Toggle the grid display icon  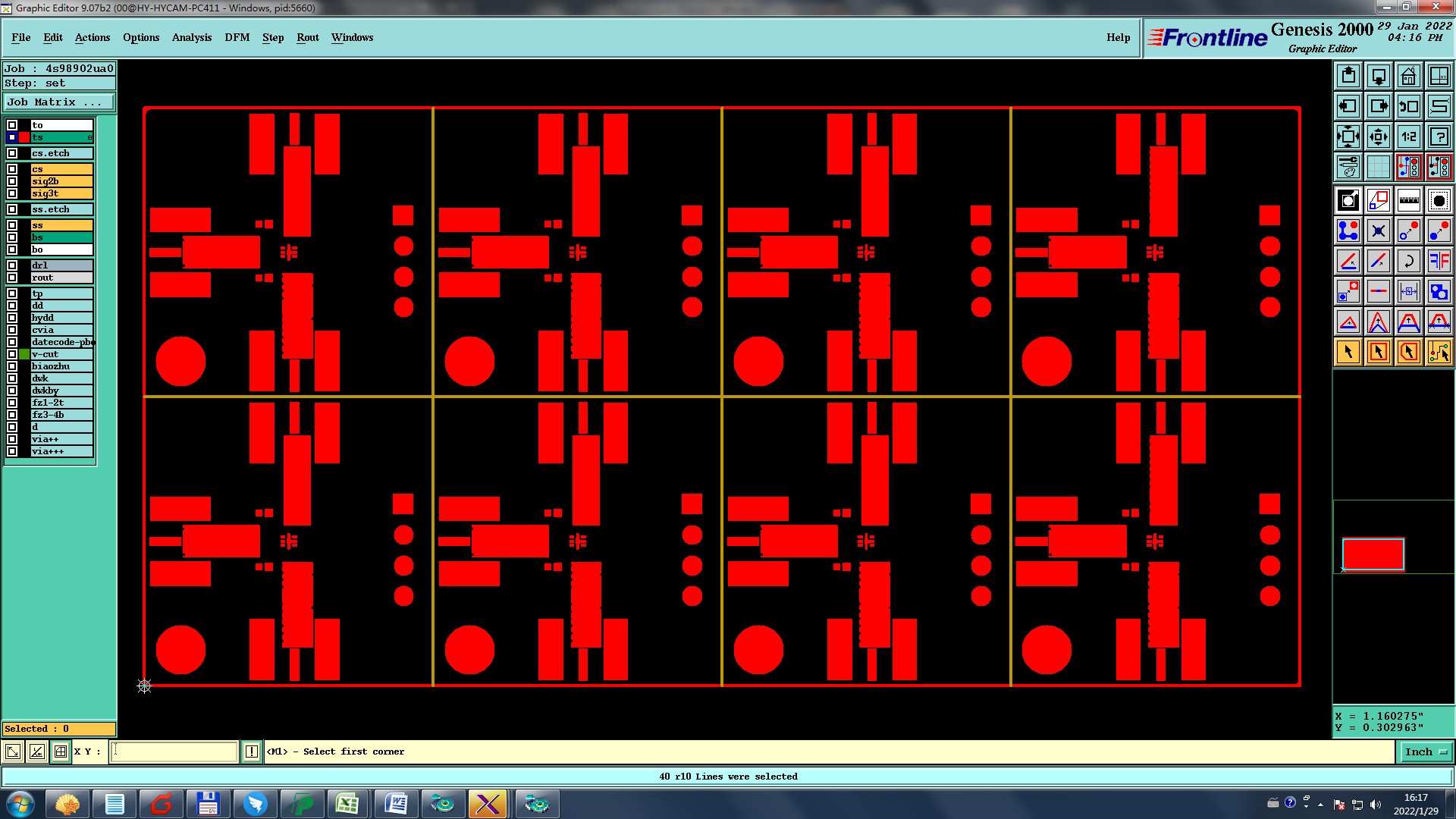click(1379, 167)
